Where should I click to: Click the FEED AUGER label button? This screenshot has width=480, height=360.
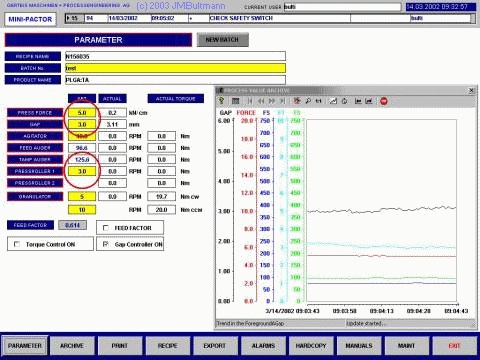click(x=35, y=148)
